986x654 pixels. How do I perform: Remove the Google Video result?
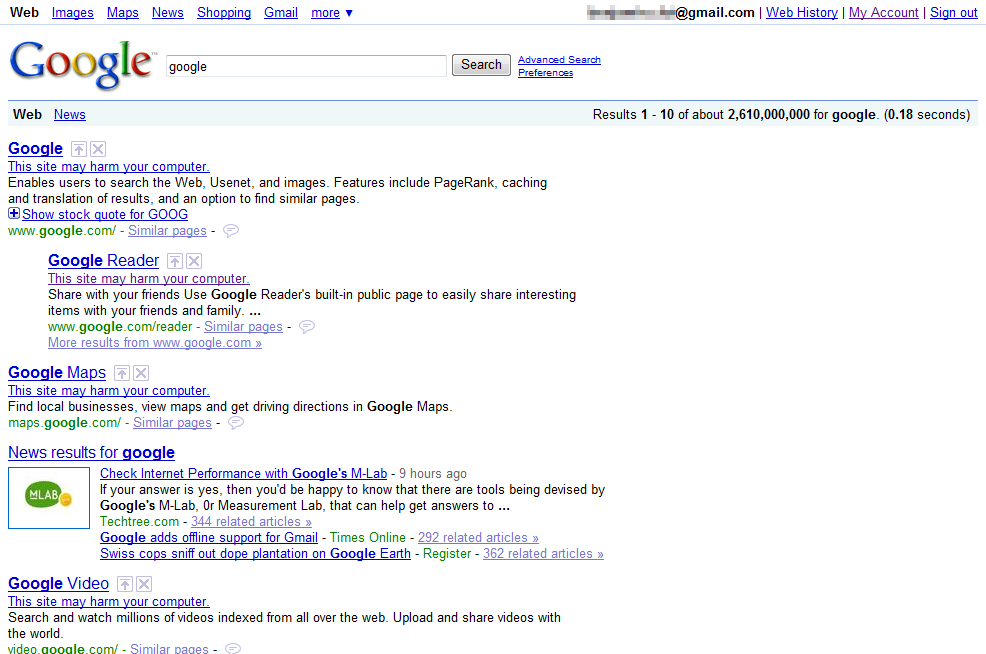click(x=144, y=584)
